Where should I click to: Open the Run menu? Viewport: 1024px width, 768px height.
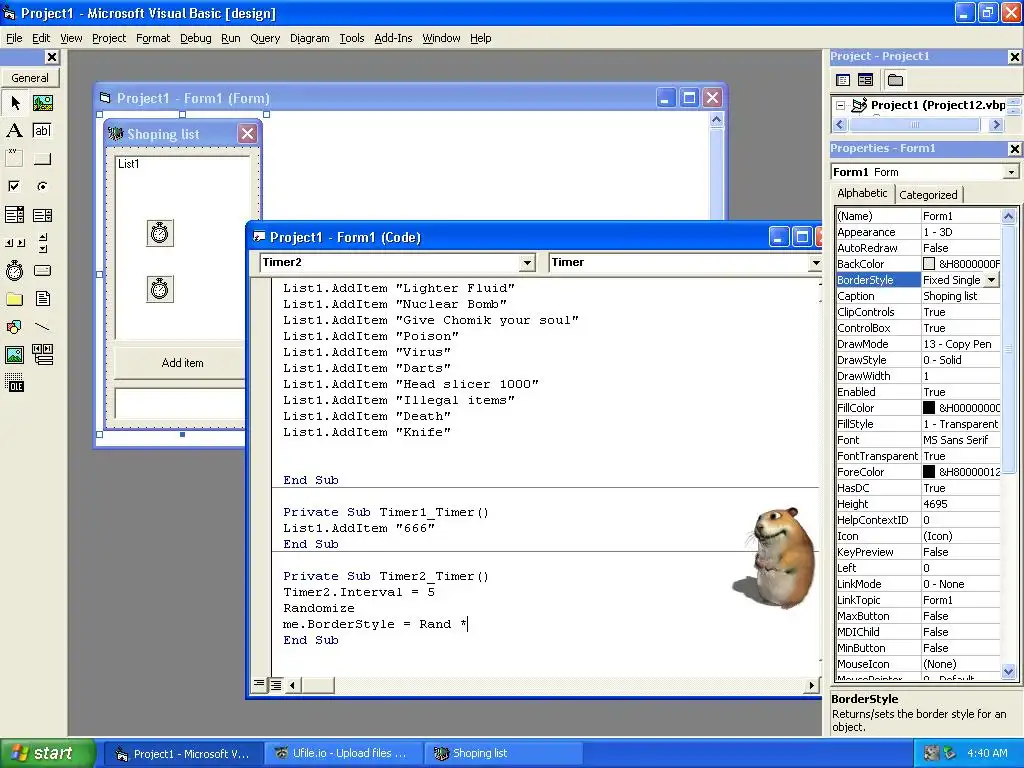(x=231, y=39)
